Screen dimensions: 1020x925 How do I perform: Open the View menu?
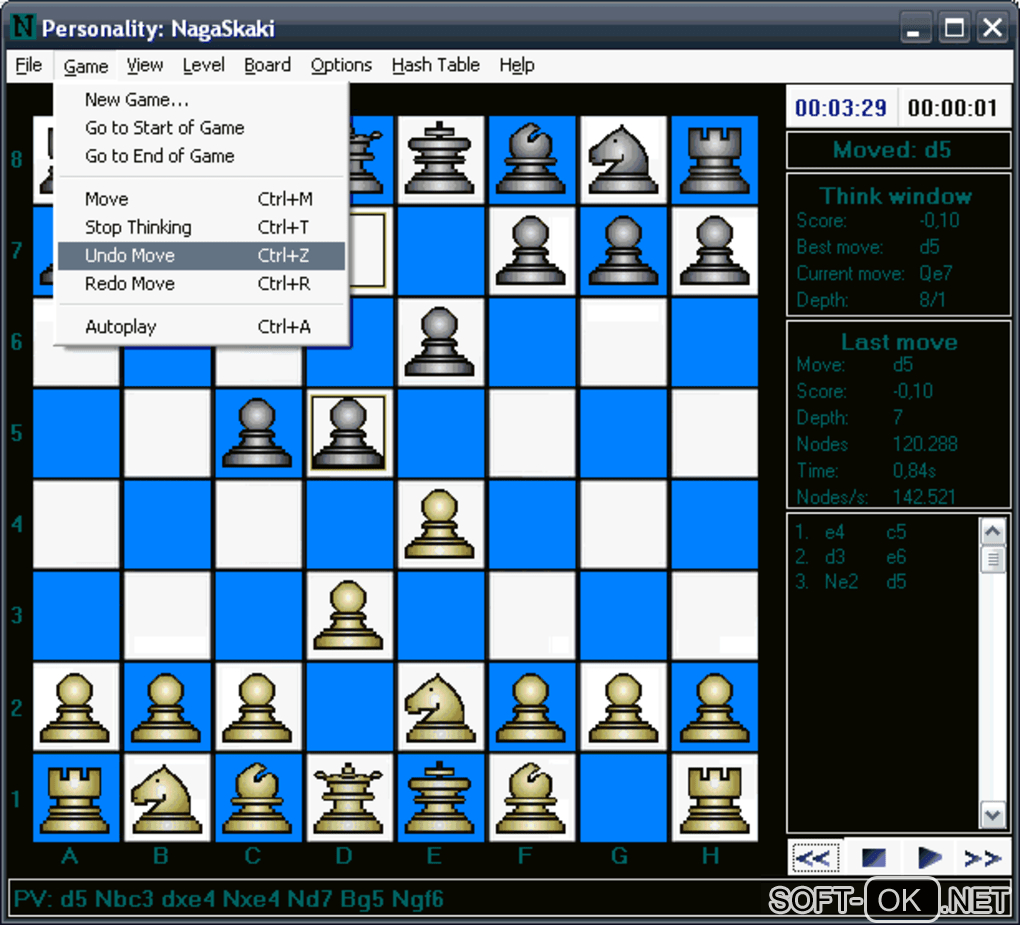click(144, 65)
